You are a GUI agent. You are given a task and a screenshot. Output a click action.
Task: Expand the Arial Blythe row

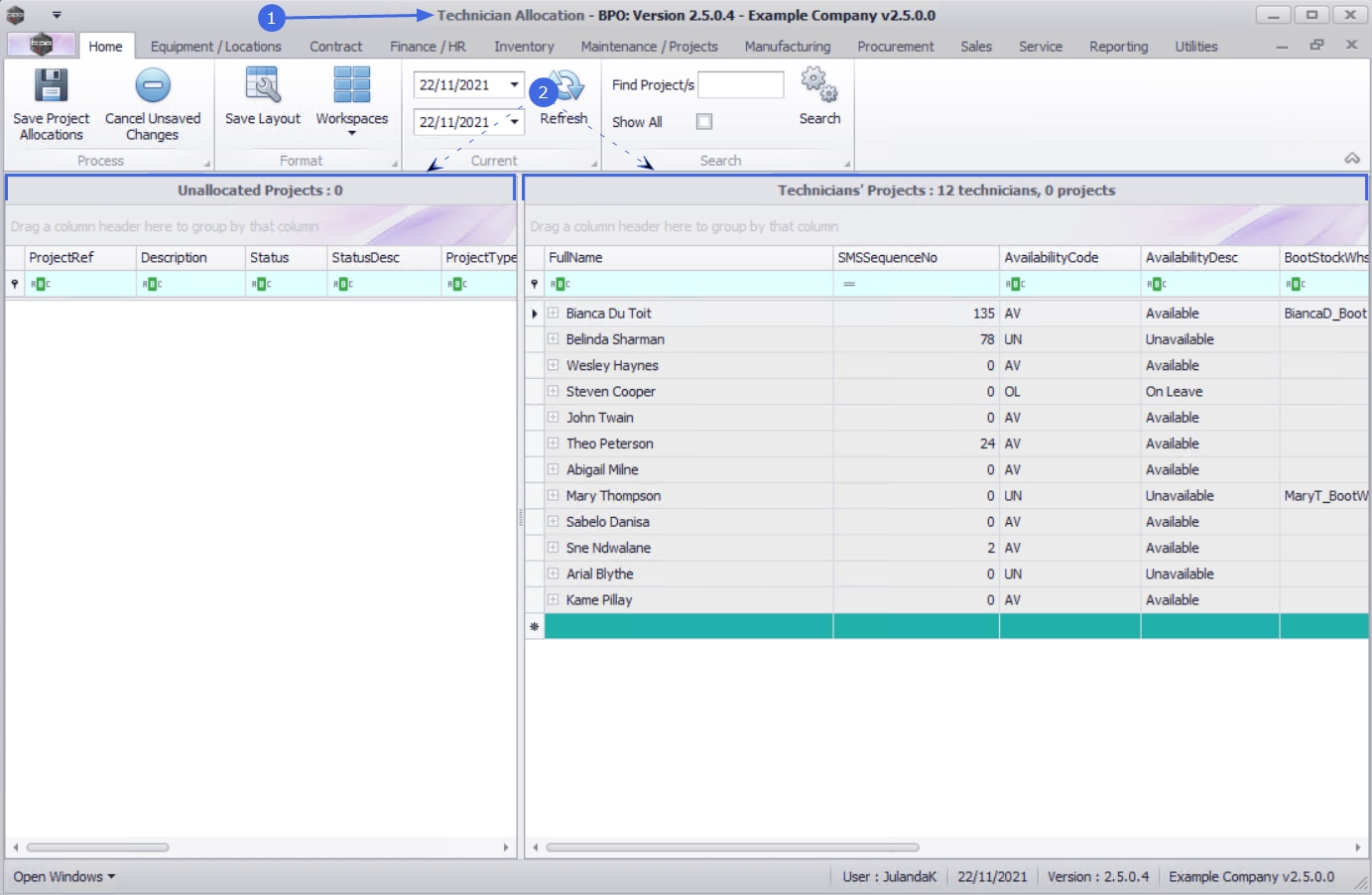click(x=554, y=574)
